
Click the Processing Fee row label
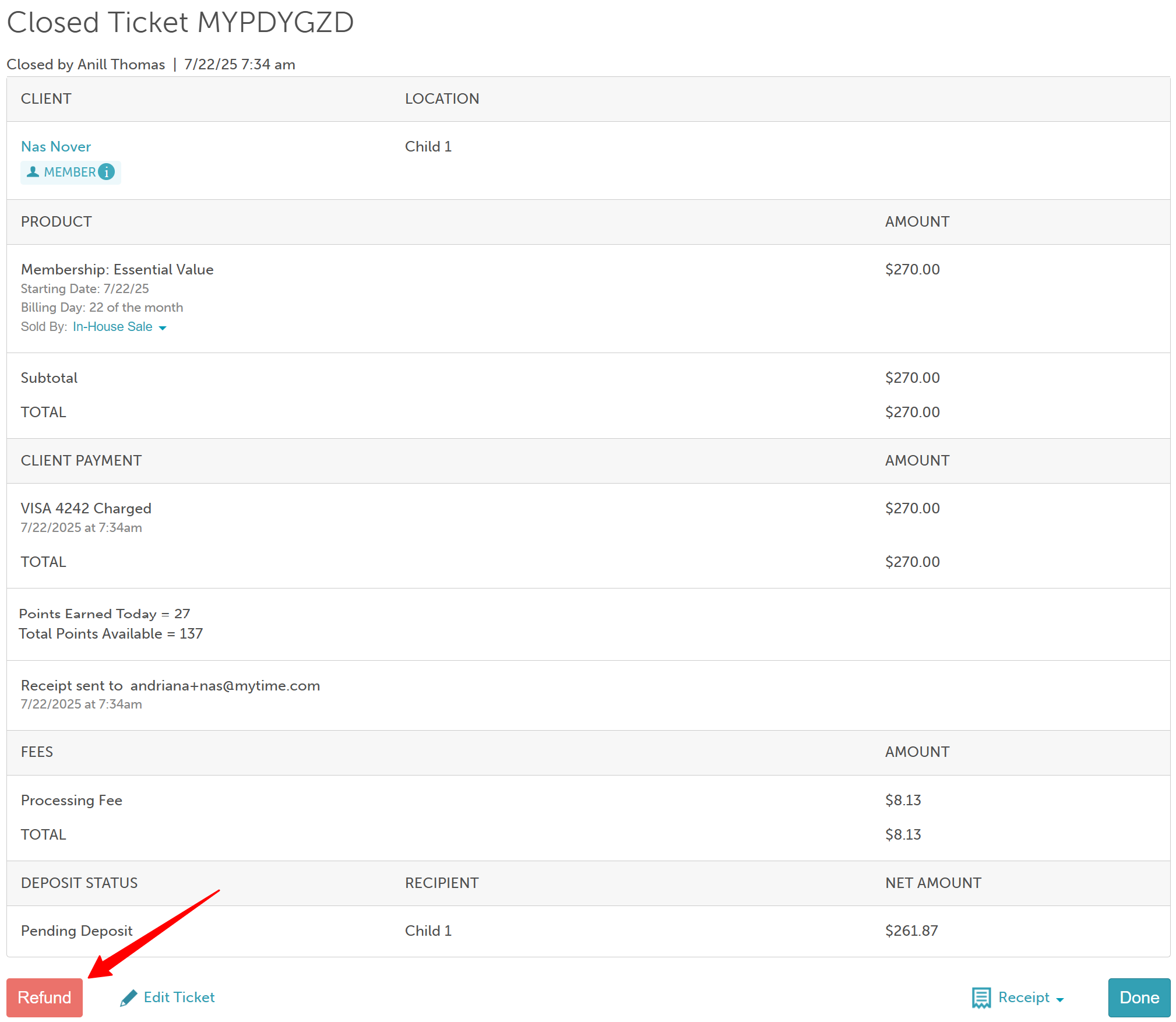(x=72, y=801)
